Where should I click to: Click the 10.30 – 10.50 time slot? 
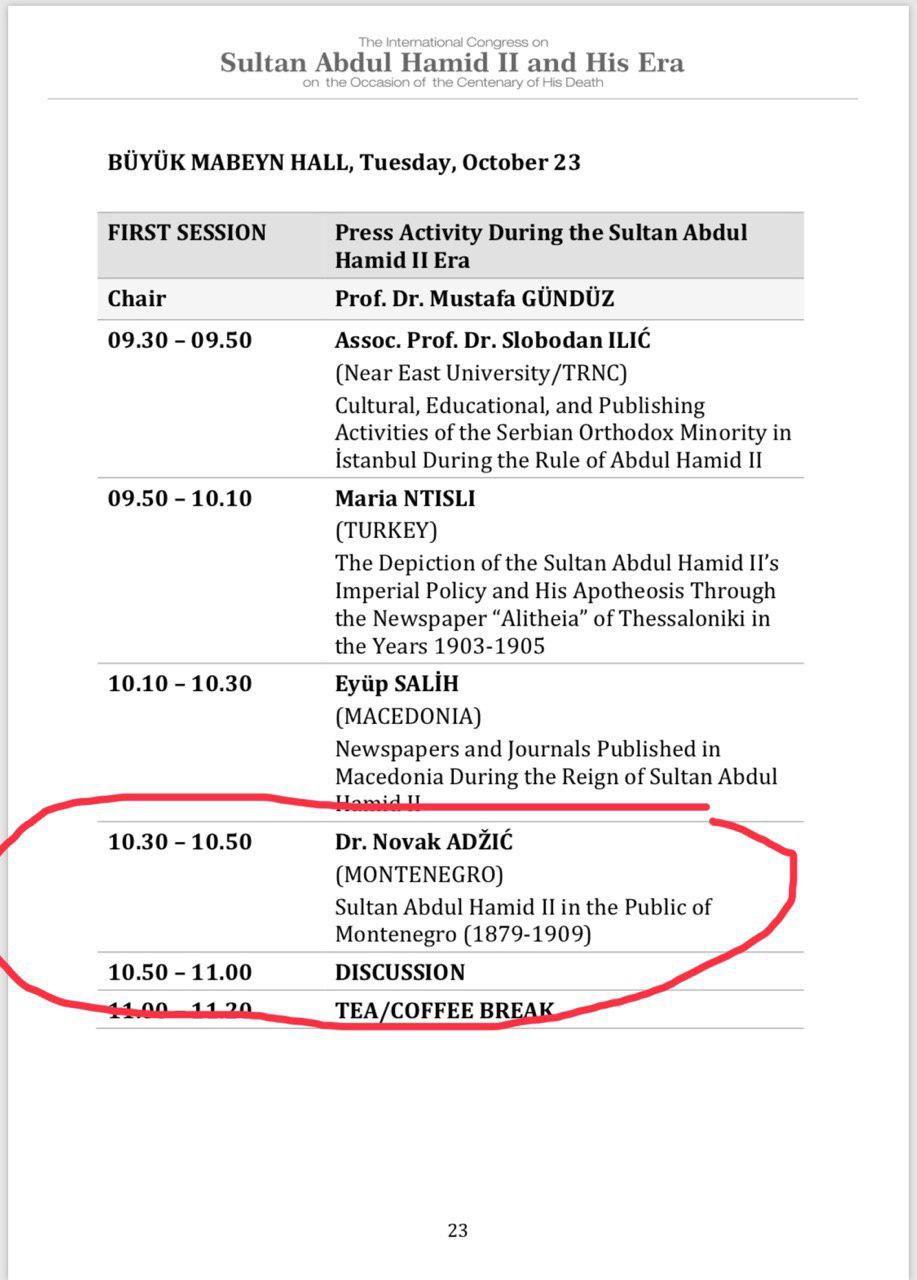[x=180, y=842]
